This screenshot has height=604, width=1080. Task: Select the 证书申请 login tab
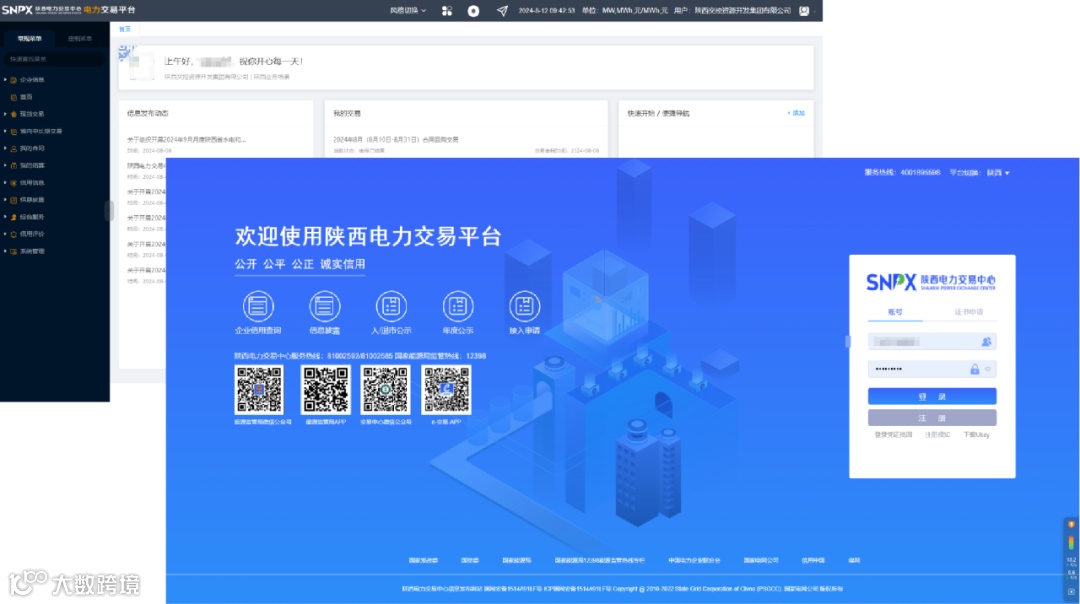click(968, 312)
